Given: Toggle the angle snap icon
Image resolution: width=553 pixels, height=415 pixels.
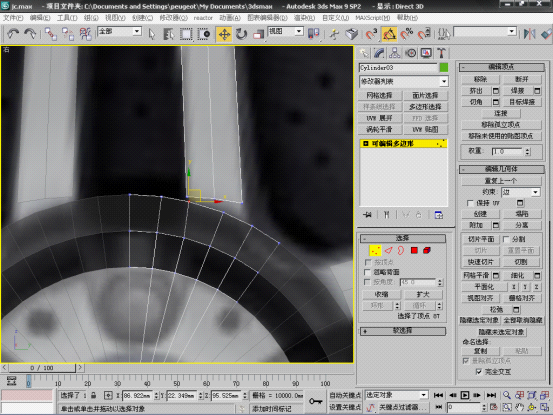Looking at the screenshot, I should point(389,34).
